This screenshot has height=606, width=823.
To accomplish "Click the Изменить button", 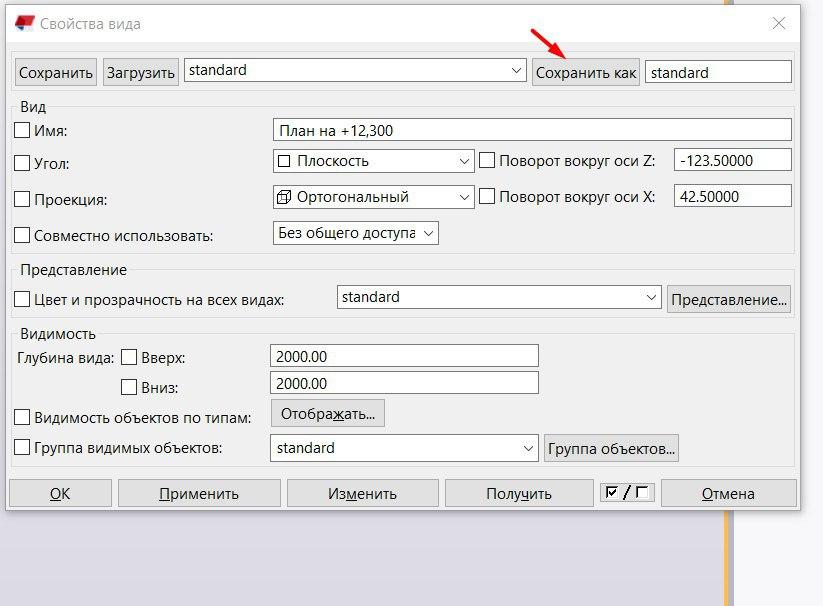I will point(362,493).
